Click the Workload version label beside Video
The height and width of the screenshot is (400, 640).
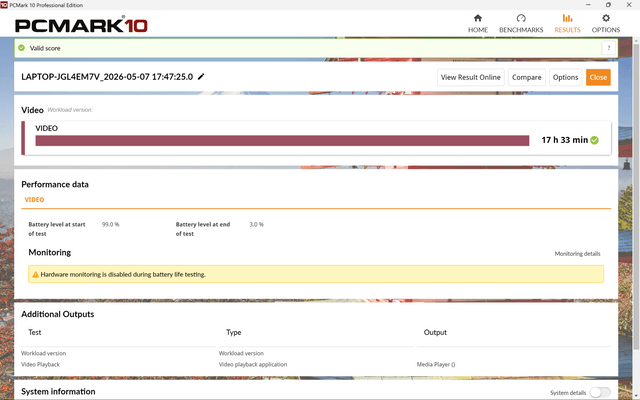point(70,110)
